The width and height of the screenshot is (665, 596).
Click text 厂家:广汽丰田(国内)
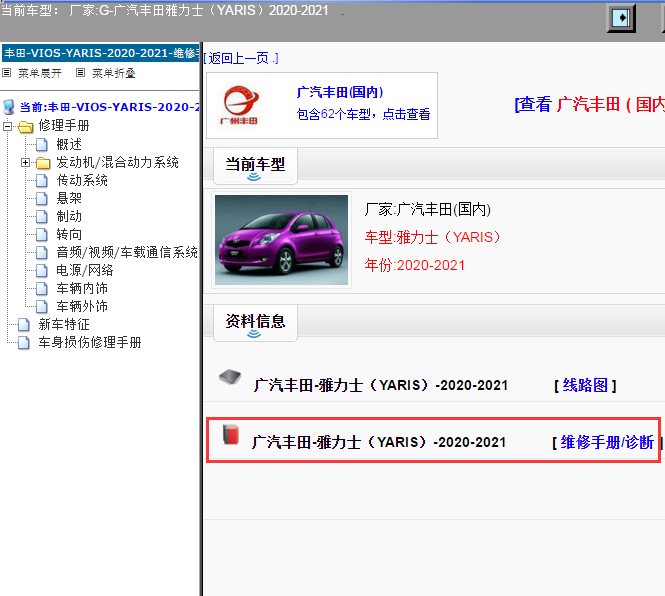428,210
